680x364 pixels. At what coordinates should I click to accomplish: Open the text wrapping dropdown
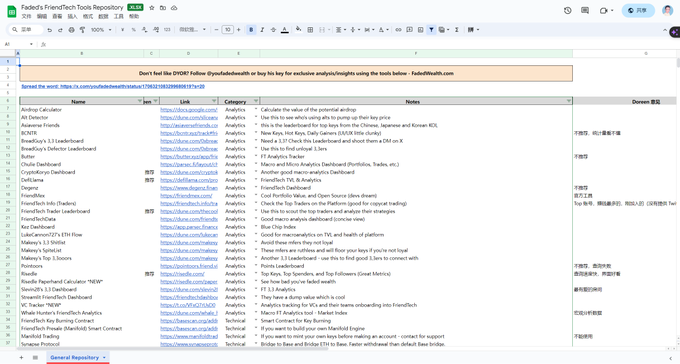click(x=369, y=30)
